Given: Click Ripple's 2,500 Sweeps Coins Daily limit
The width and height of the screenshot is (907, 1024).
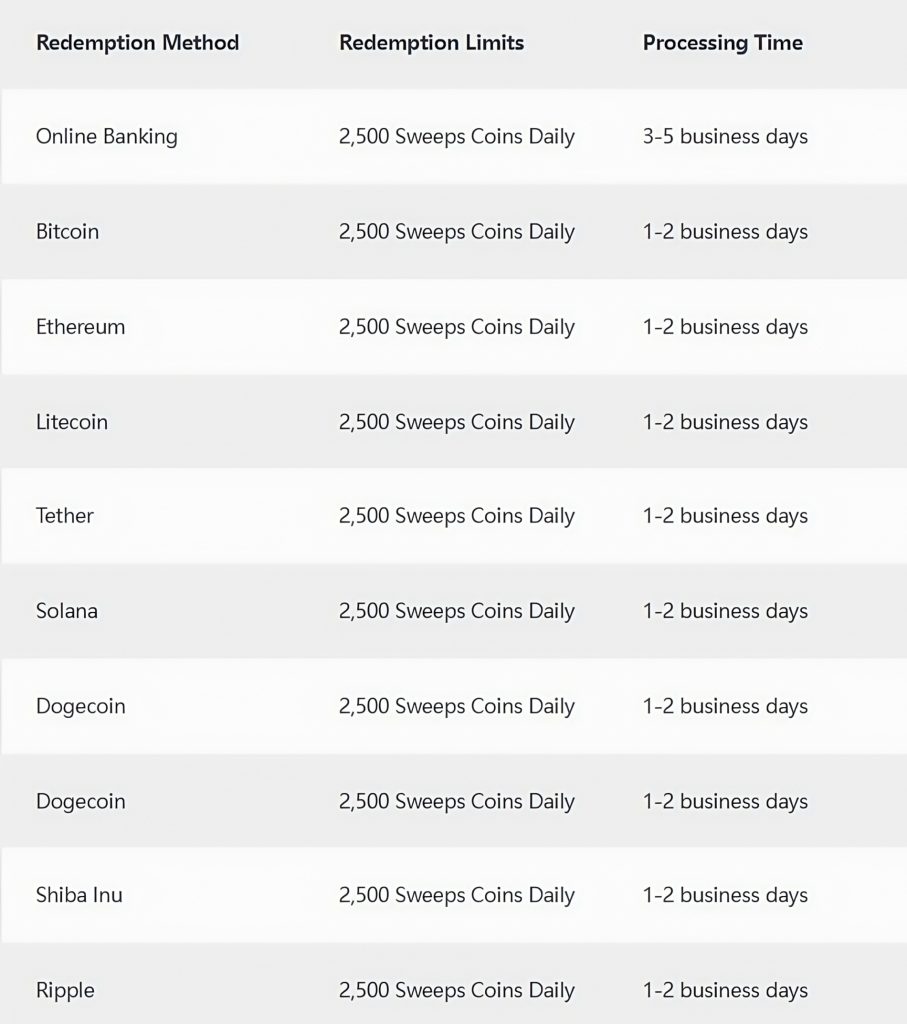Looking at the screenshot, I should pyautogui.click(x=456, y=991).
